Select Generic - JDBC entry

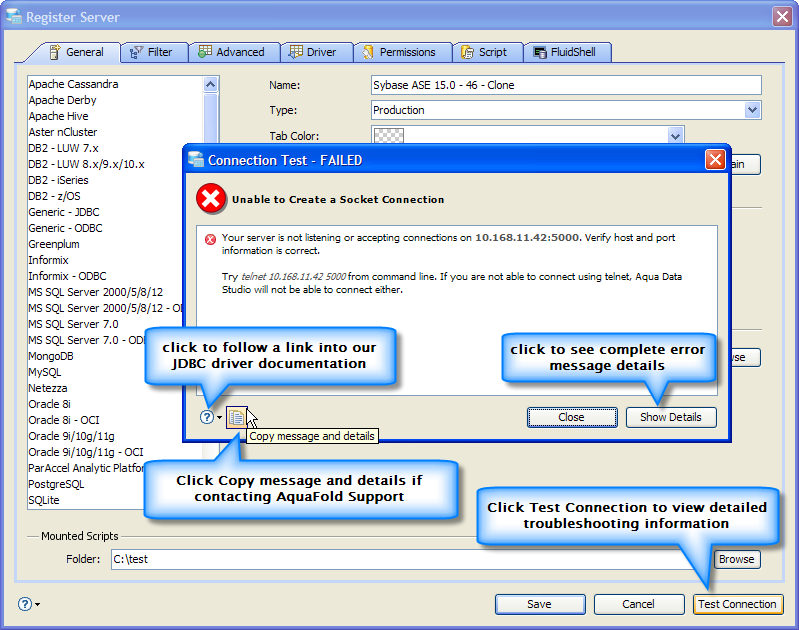click(x=64, y=212)
